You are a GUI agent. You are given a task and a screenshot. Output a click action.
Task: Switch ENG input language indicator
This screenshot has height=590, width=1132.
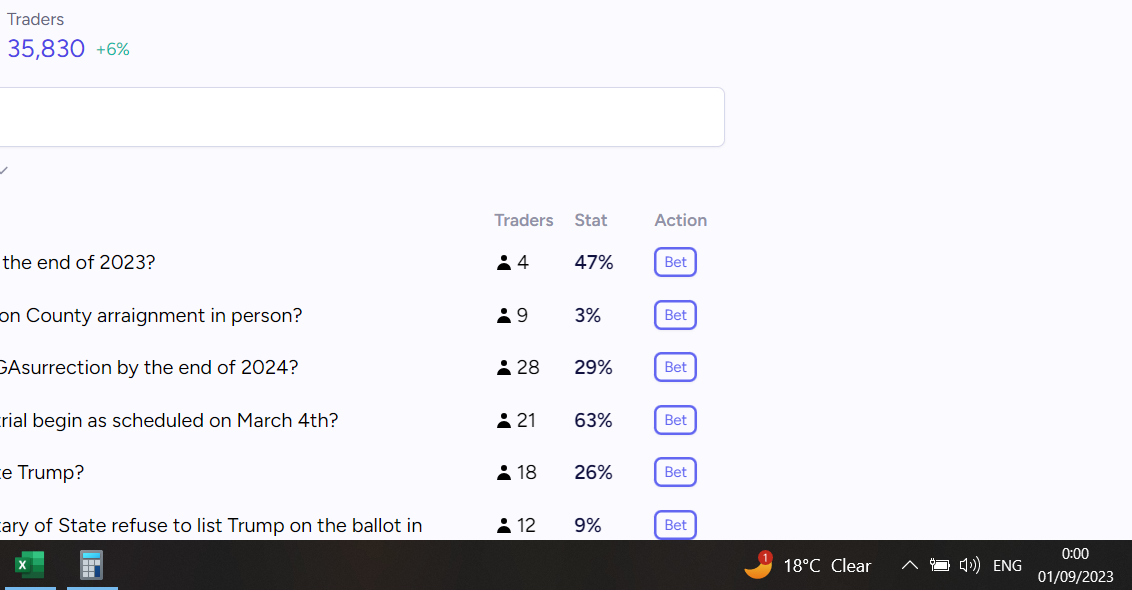tap(1007, 565)
